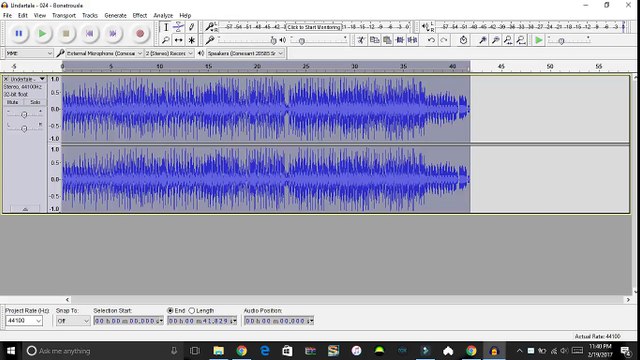The image size is (640, 360).
Task: Open Cortana Ask me anything search box
Action: click(101, 351)
